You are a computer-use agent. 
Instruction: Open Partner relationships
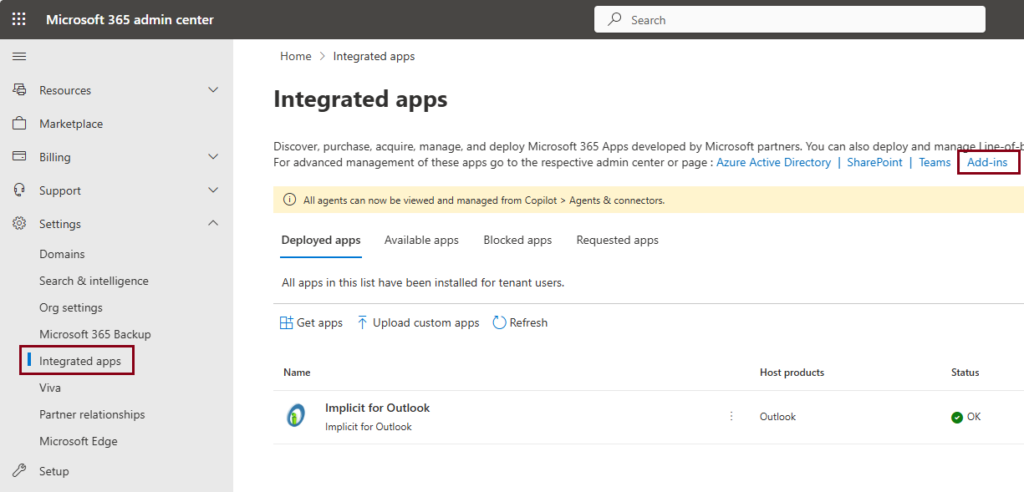(x=92, y=415)
